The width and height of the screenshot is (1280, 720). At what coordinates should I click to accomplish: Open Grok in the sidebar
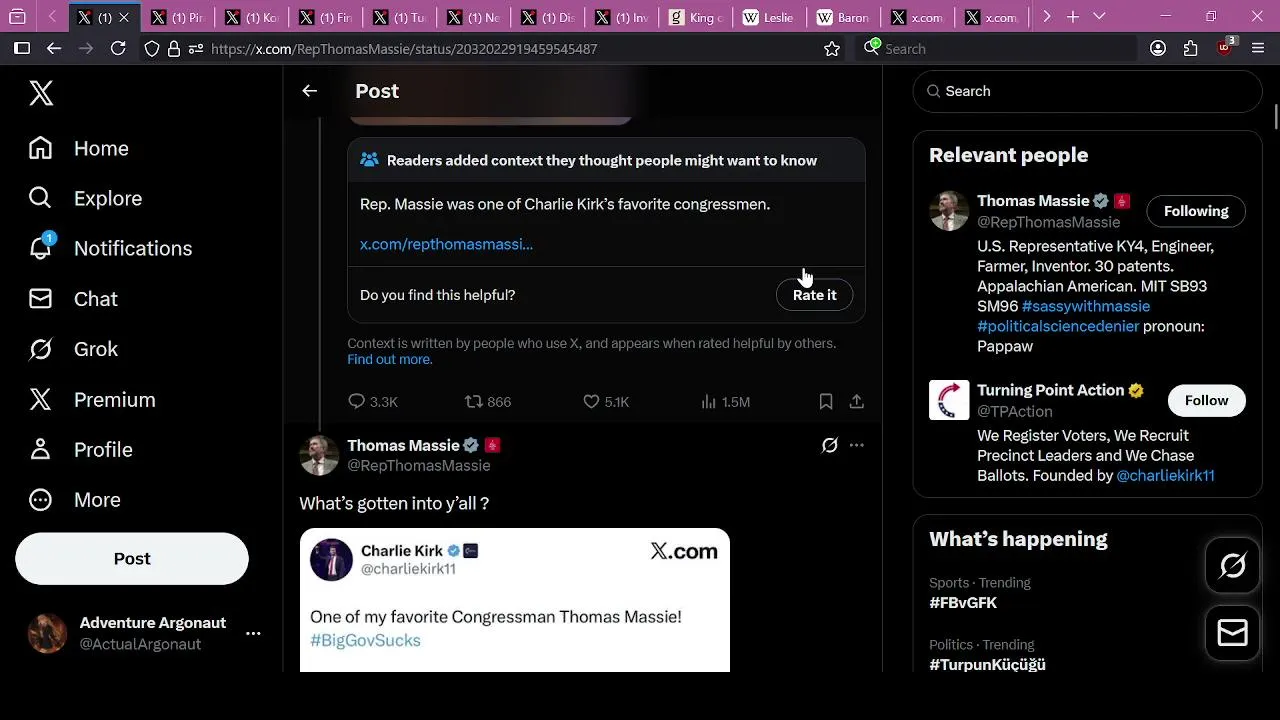tap(73, 349)
